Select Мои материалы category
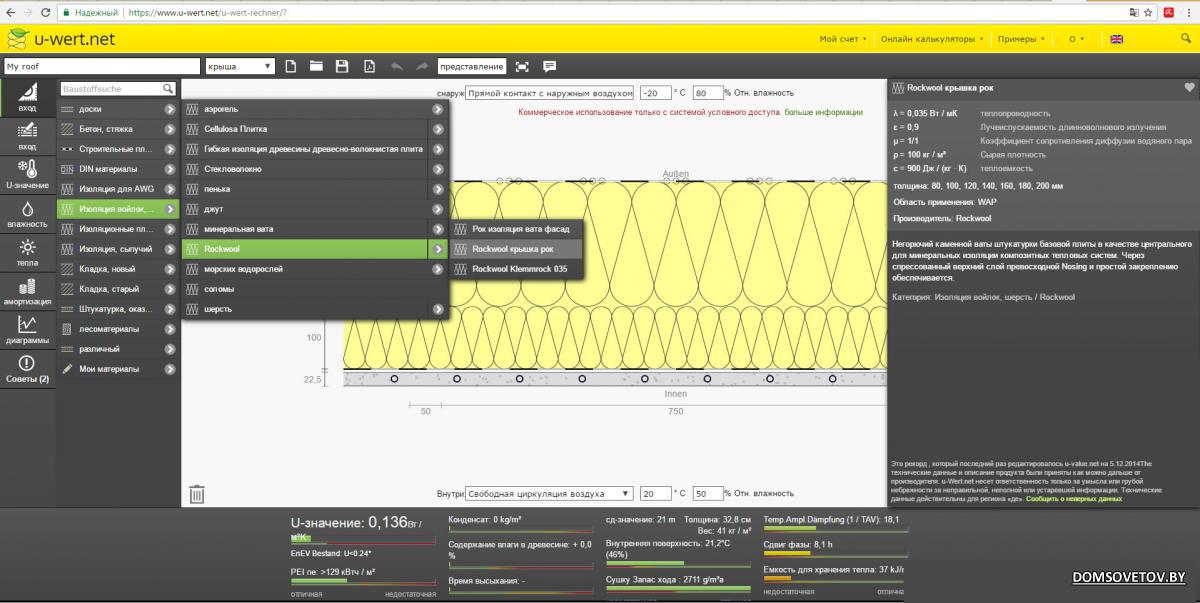This screenshot has height=603, width=1200. click(x=118, y=369)
